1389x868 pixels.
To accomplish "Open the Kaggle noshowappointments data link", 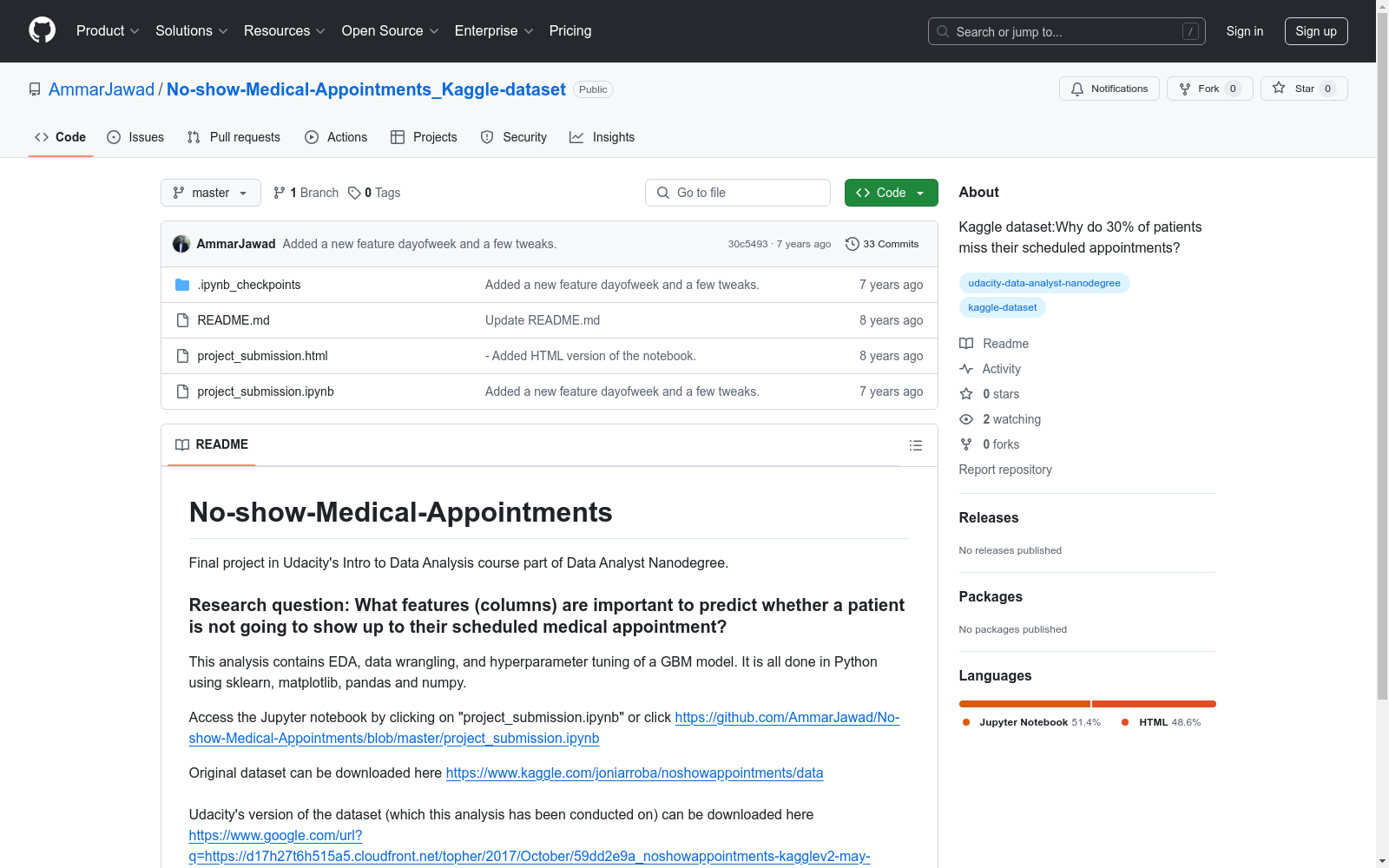I will [635, 773].
